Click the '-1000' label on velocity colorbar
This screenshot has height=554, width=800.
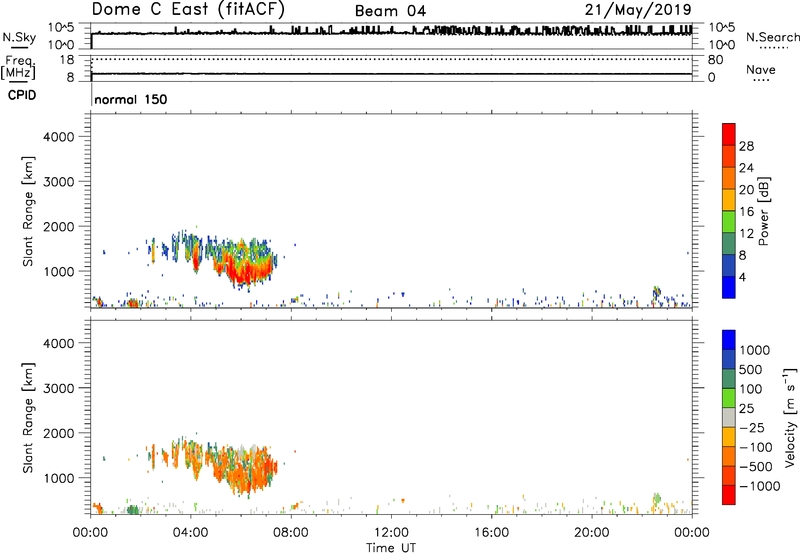(x=760, y=486)
